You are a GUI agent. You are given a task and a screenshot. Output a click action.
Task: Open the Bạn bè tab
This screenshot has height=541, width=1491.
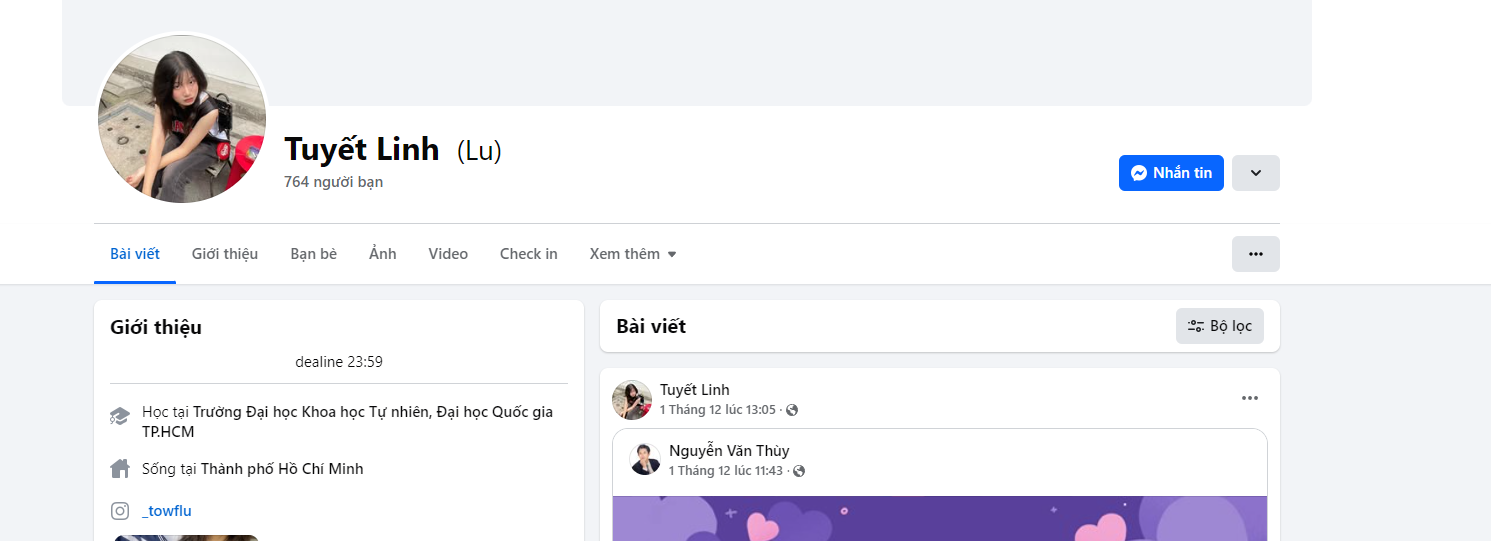coord(313,254)
